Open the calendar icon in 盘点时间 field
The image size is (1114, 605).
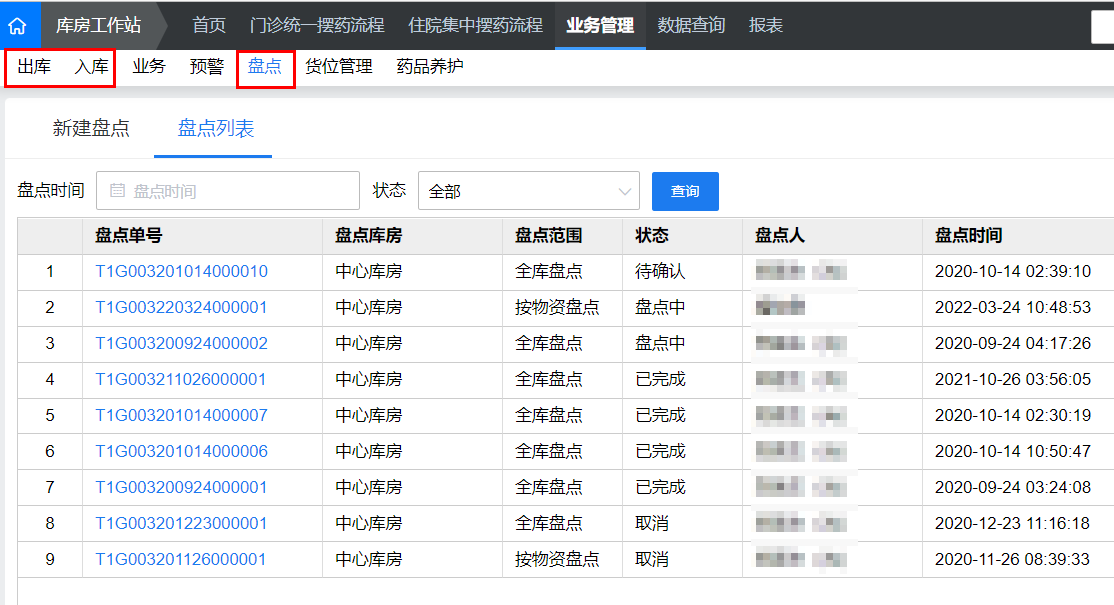coord(114,190)
